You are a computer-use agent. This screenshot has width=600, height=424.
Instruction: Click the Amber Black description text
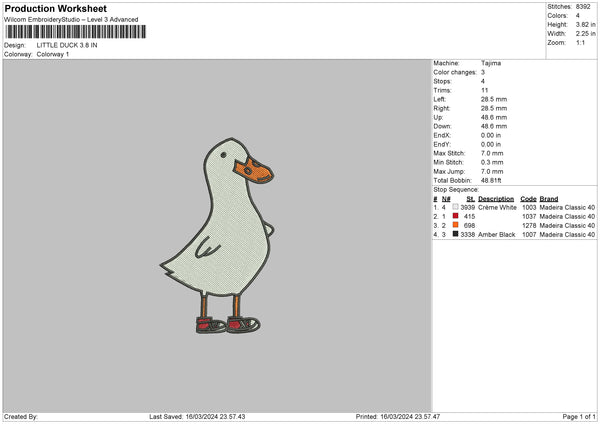(x=497, y=235)
